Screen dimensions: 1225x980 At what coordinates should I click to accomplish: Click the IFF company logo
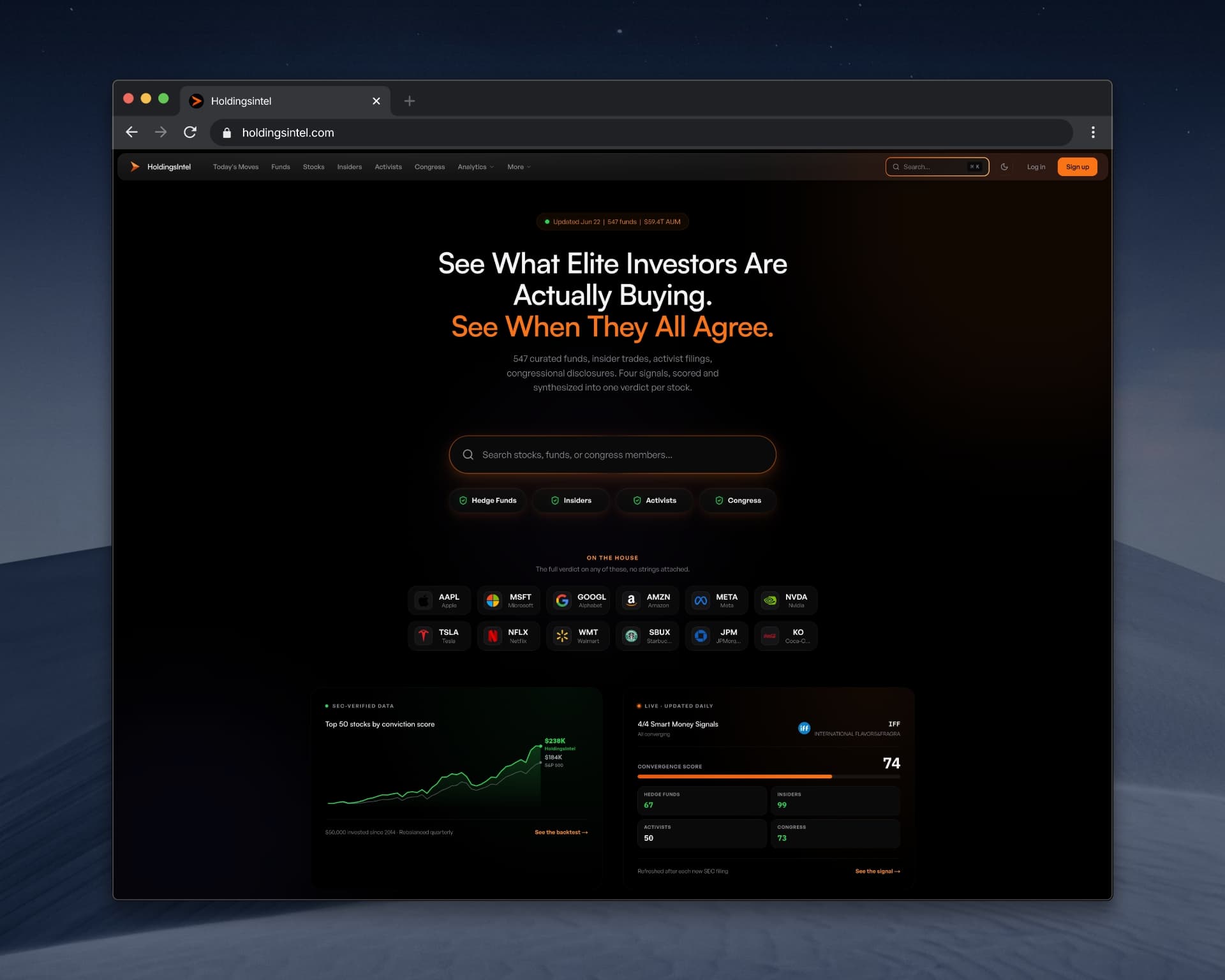click(804, 728)
